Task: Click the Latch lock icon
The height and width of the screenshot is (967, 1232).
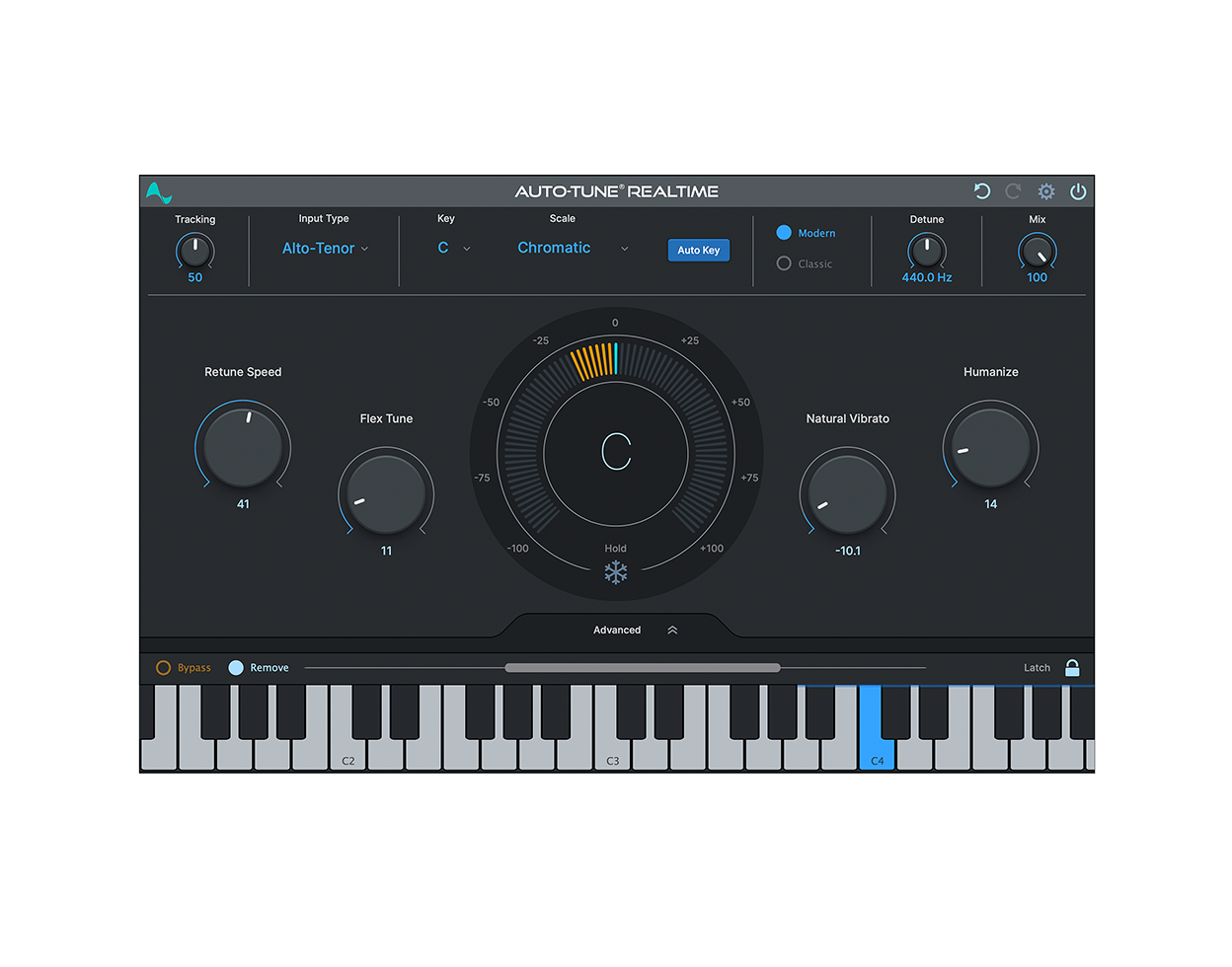Action: point(1072,667)
